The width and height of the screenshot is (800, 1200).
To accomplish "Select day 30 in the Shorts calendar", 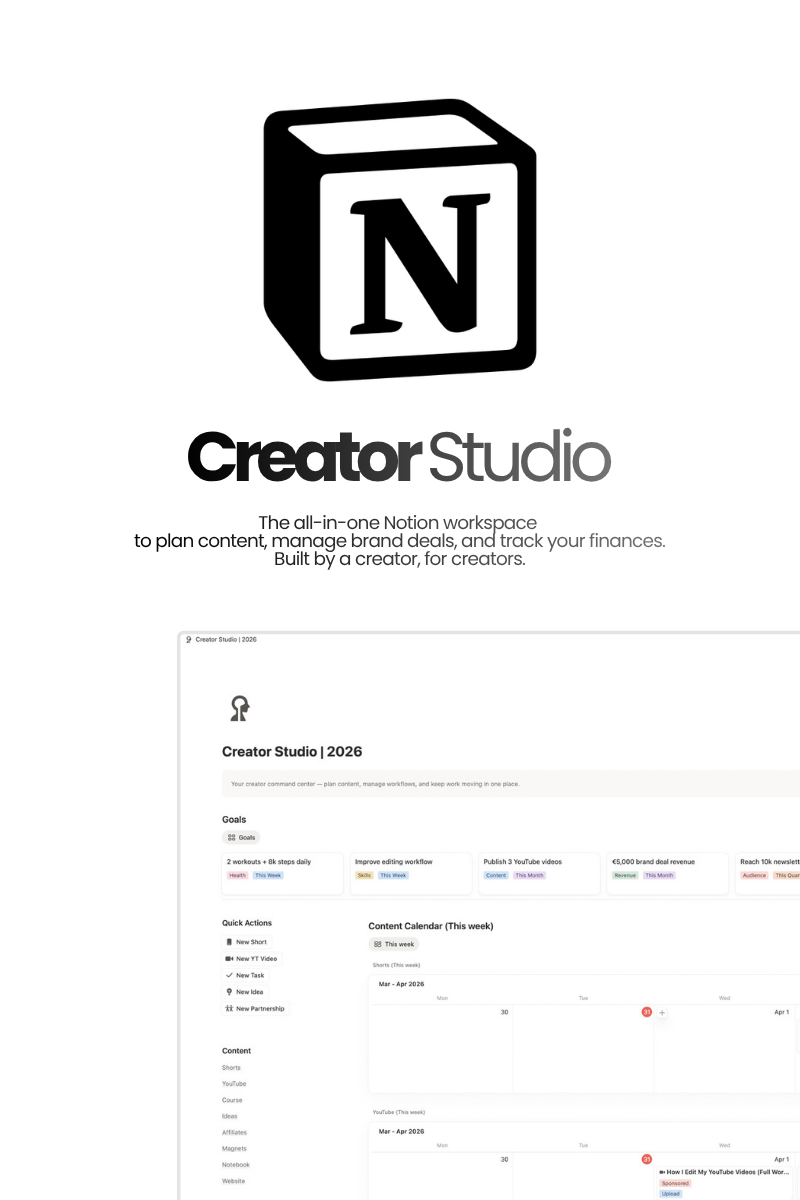I will 504,1012.
